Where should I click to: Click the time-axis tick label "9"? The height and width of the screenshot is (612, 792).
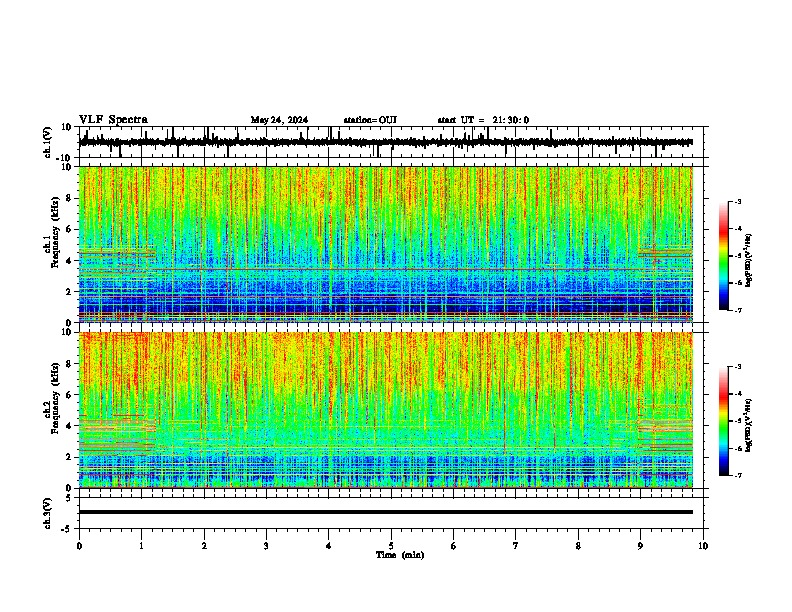point(640,546)
